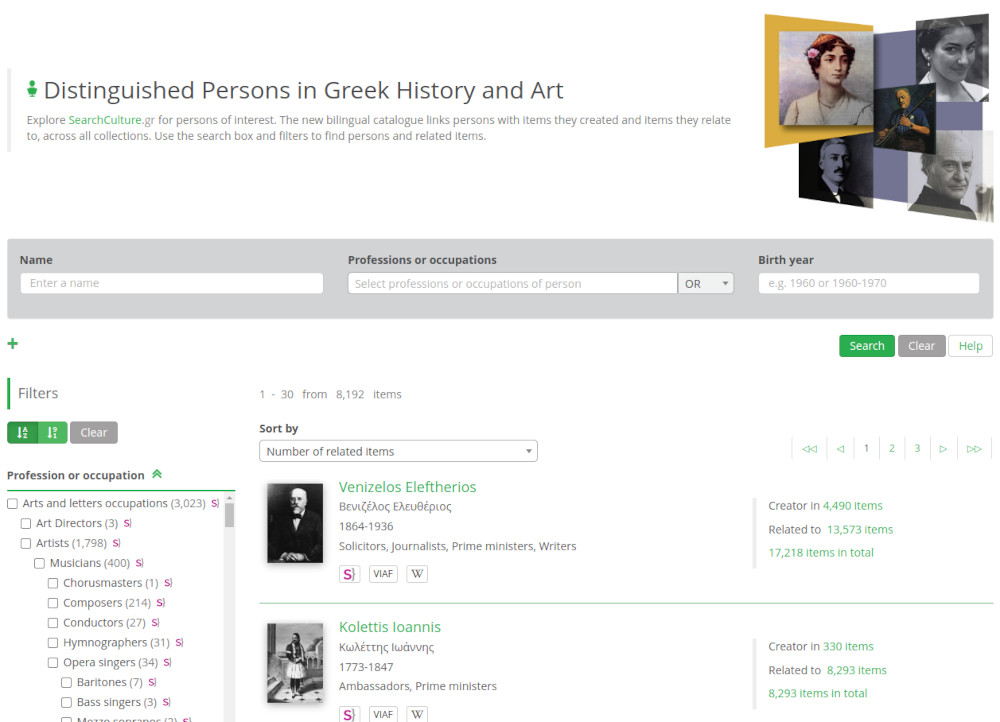Select the alphabetical A-Z sort icon
Image resolution: width=1000 pixels, height=722 pixels.
[21, 432]
